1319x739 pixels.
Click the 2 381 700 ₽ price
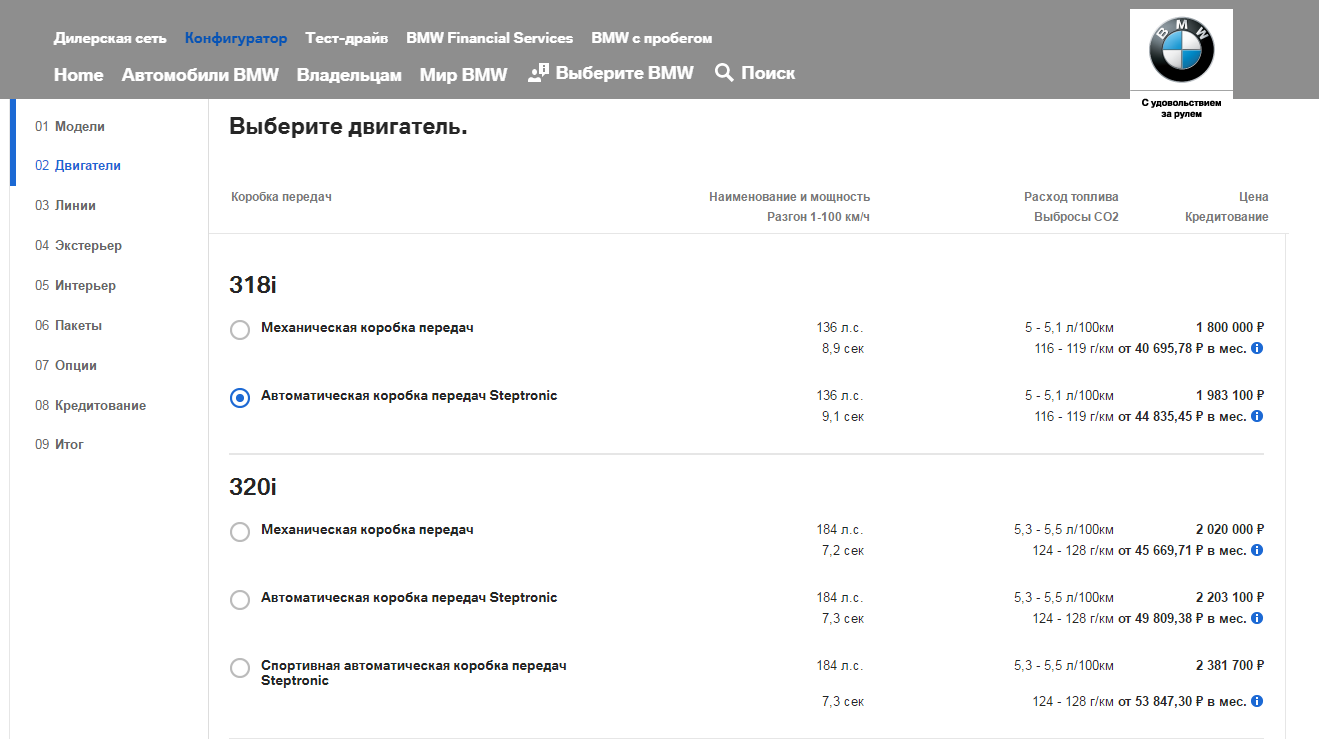pos(1230,665)
